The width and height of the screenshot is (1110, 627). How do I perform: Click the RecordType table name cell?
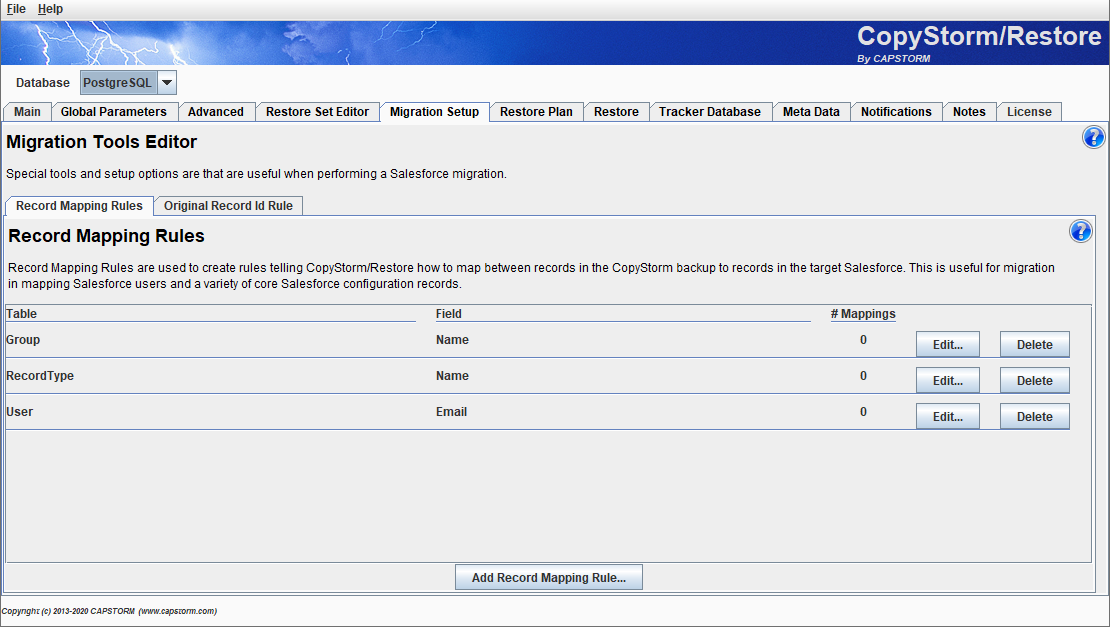tap(40, 376)
